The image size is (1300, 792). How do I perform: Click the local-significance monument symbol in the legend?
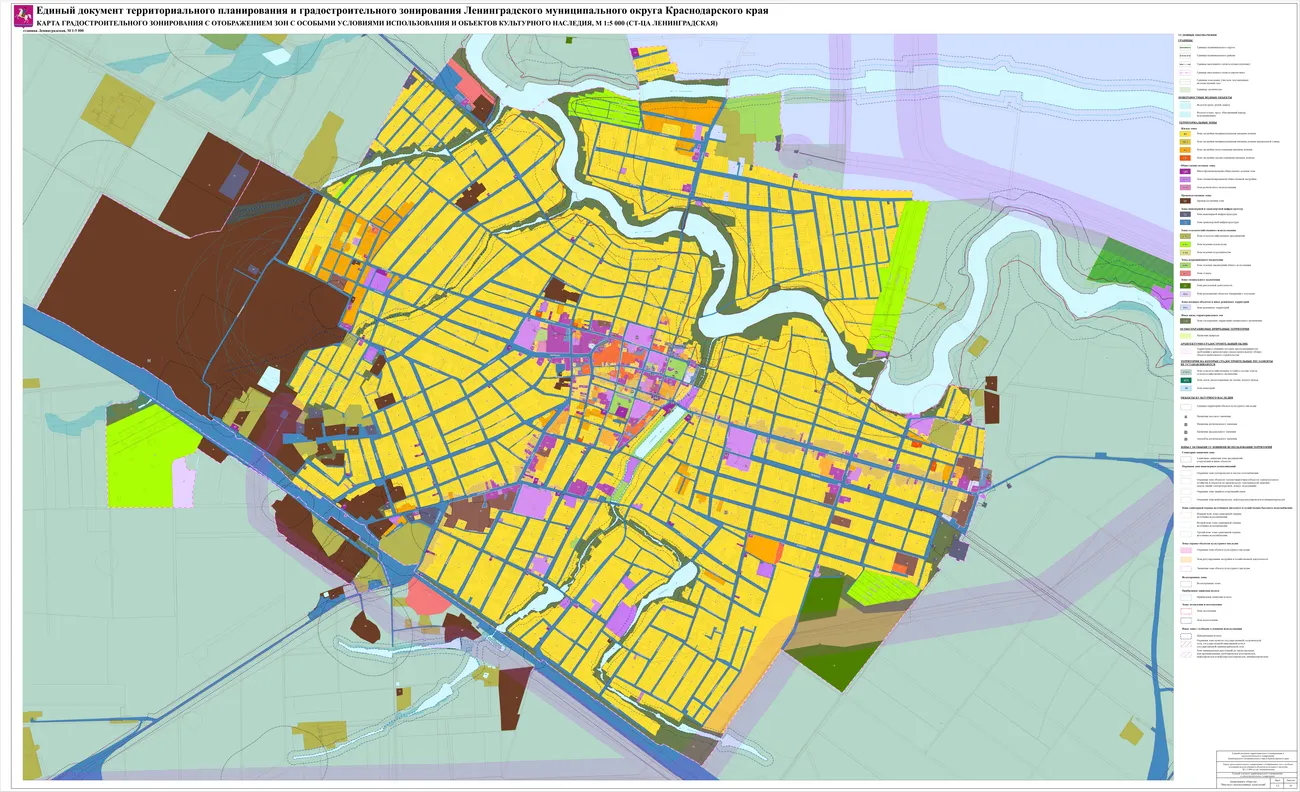pos(1185,416)
